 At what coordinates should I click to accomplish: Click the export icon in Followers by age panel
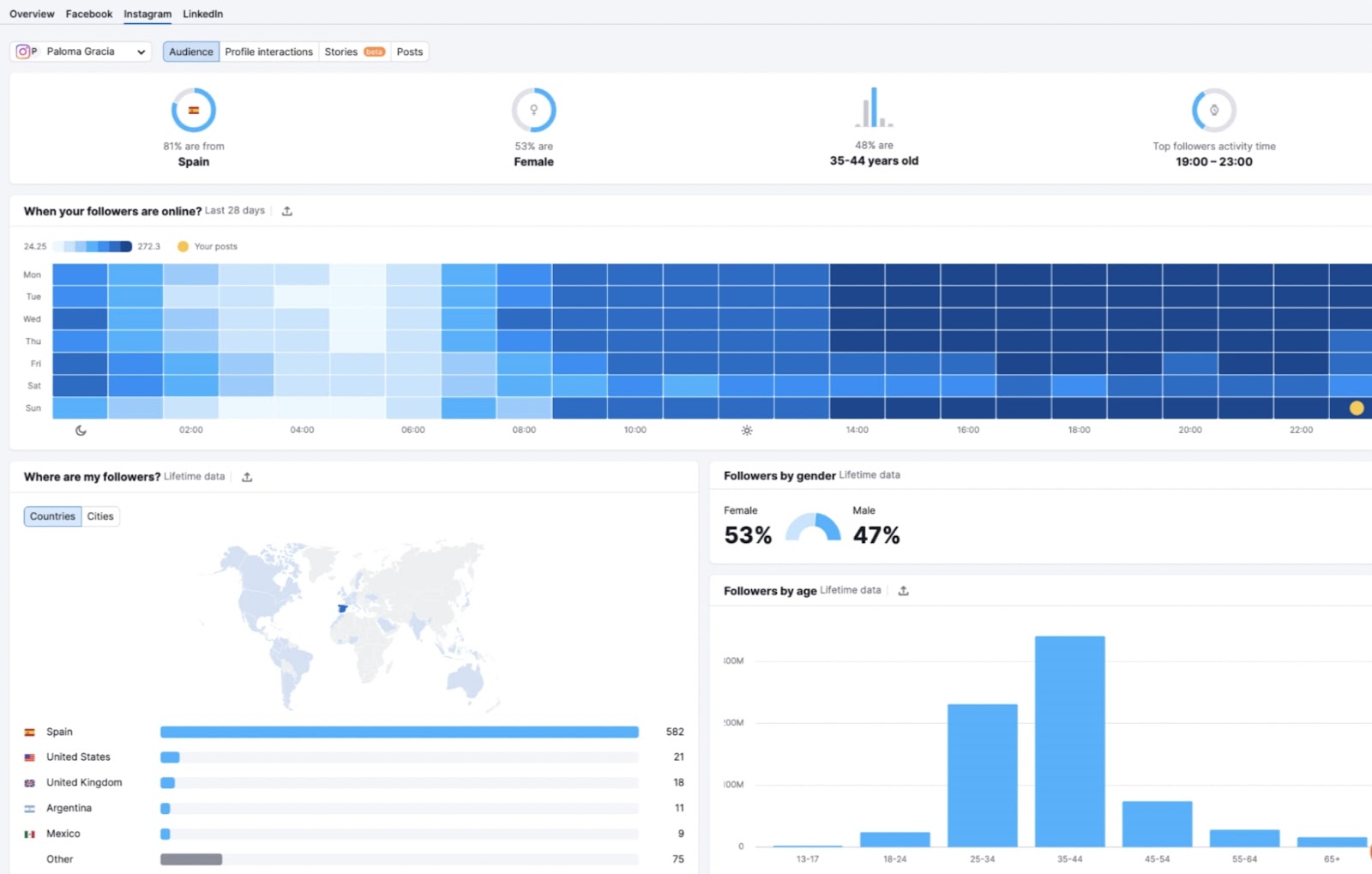click(x=904, y=590)
